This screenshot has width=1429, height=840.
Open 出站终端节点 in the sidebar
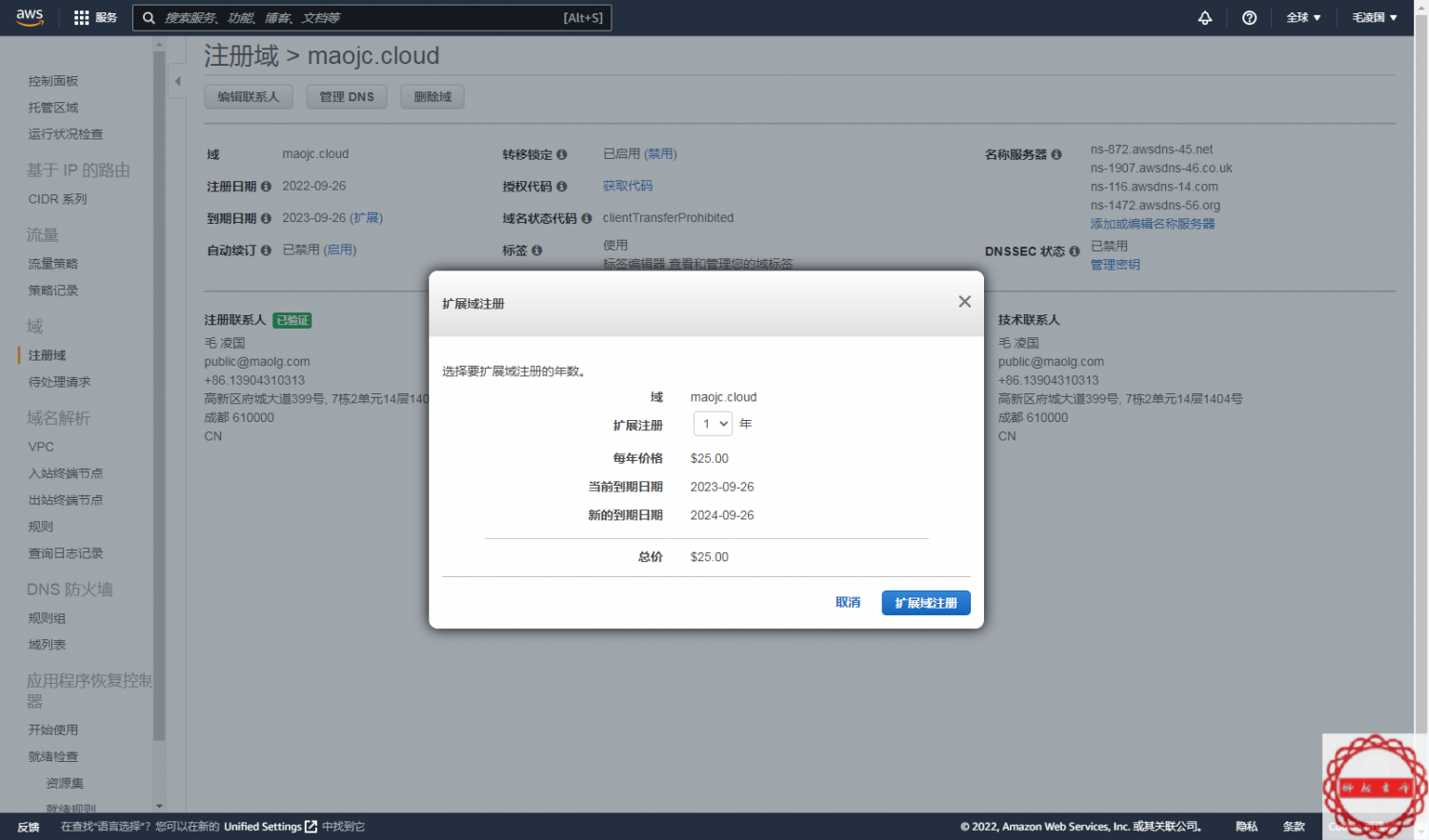pyautogui.click(x=66, y=500)
